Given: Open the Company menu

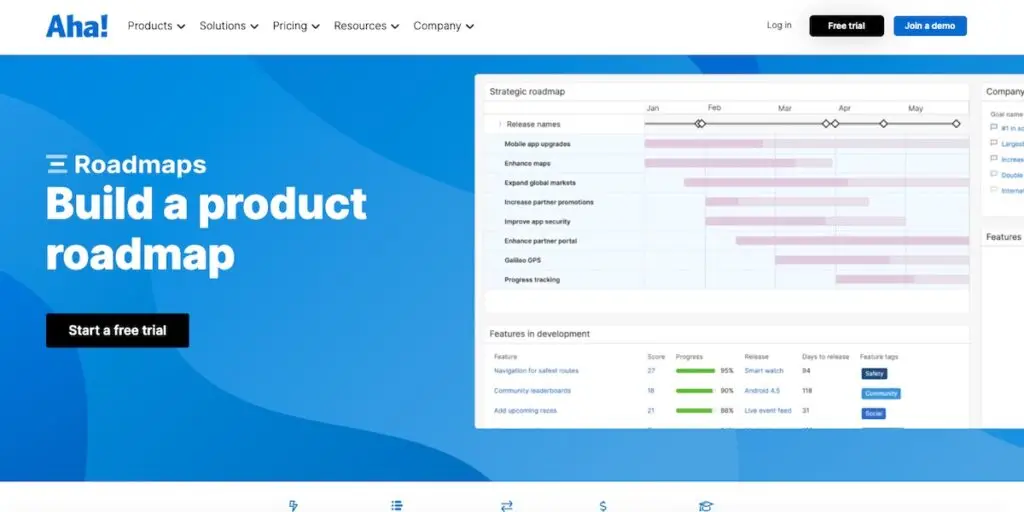Looking at the screenshot, I should click(443, 26).
